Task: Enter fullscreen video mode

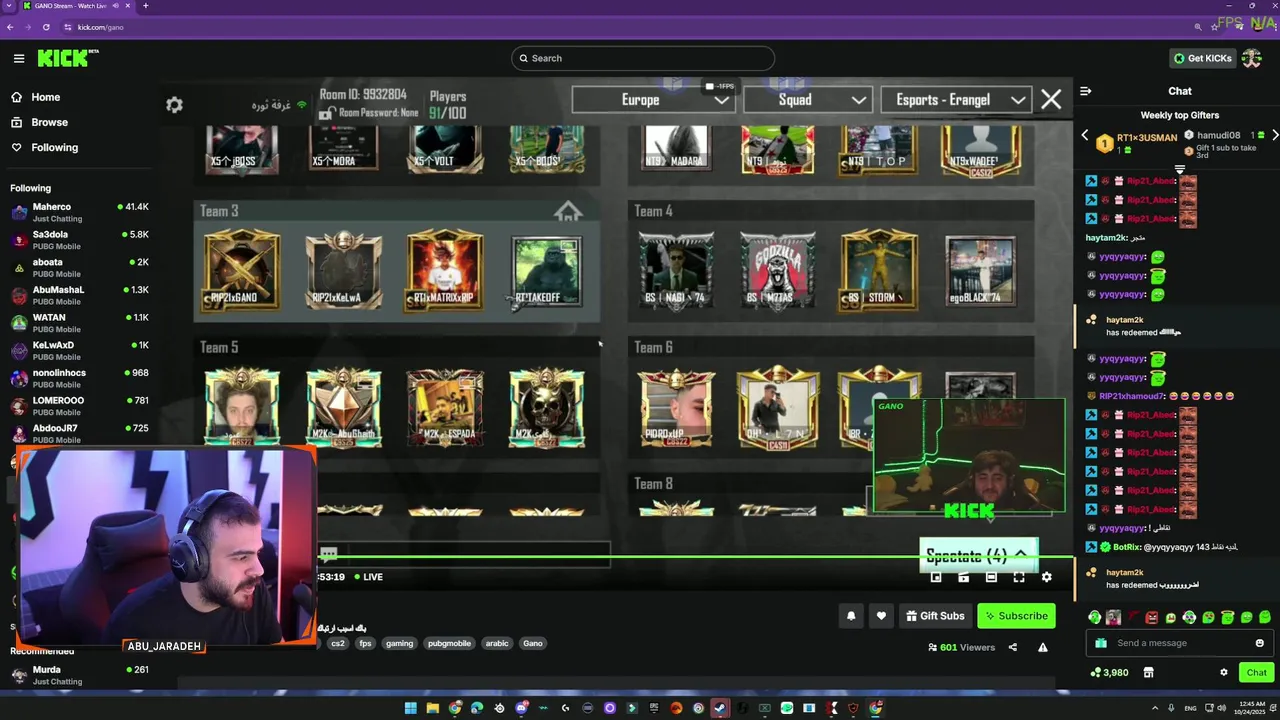Action: point(1019,577)
